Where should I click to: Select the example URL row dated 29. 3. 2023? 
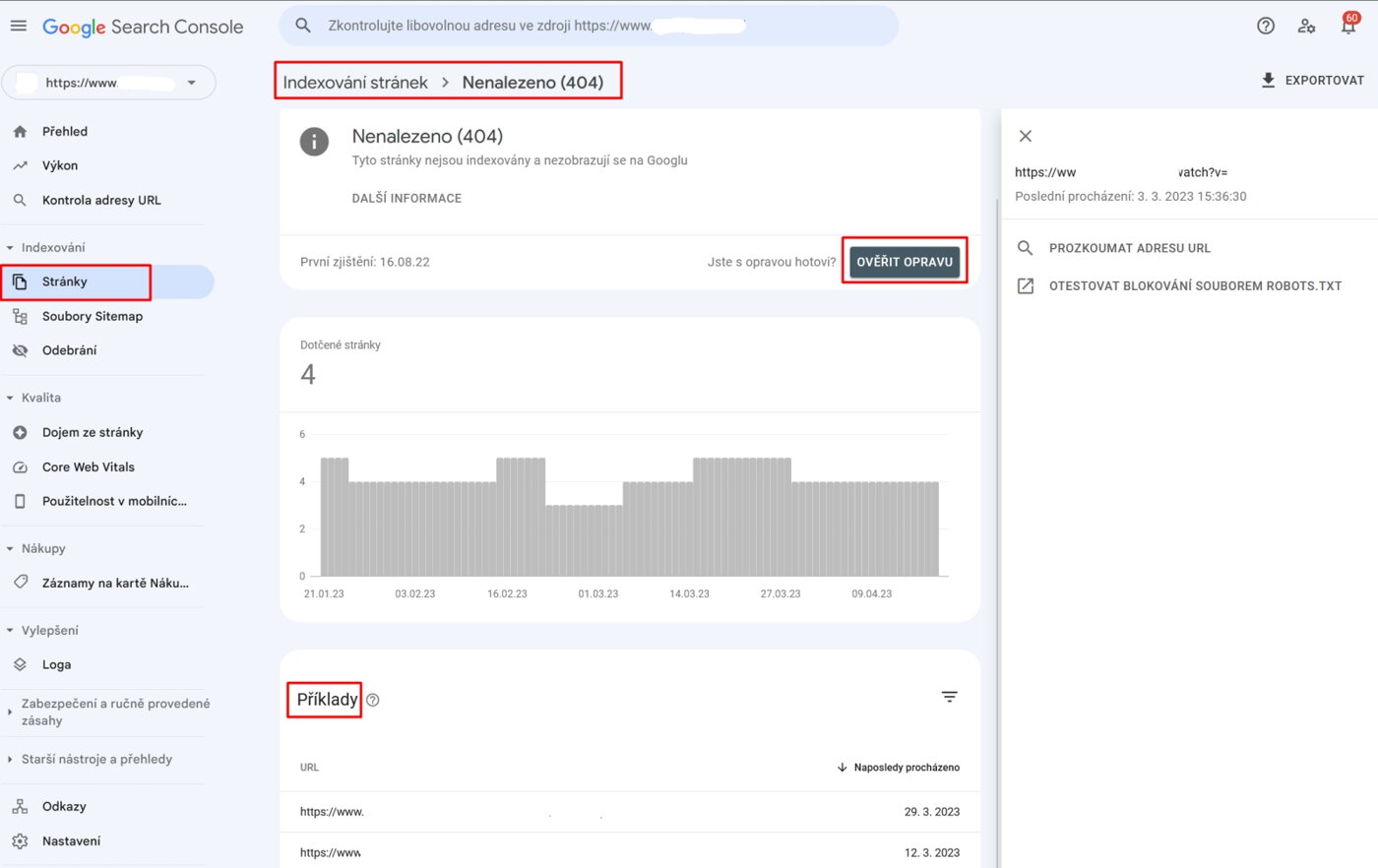630,812
